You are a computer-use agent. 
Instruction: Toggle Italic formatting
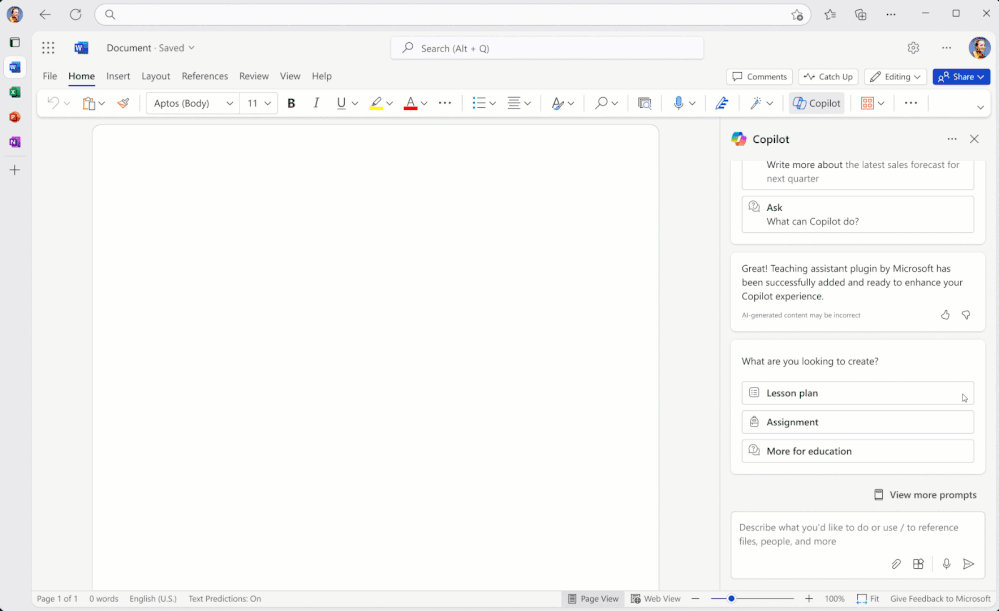pos(317,103)
